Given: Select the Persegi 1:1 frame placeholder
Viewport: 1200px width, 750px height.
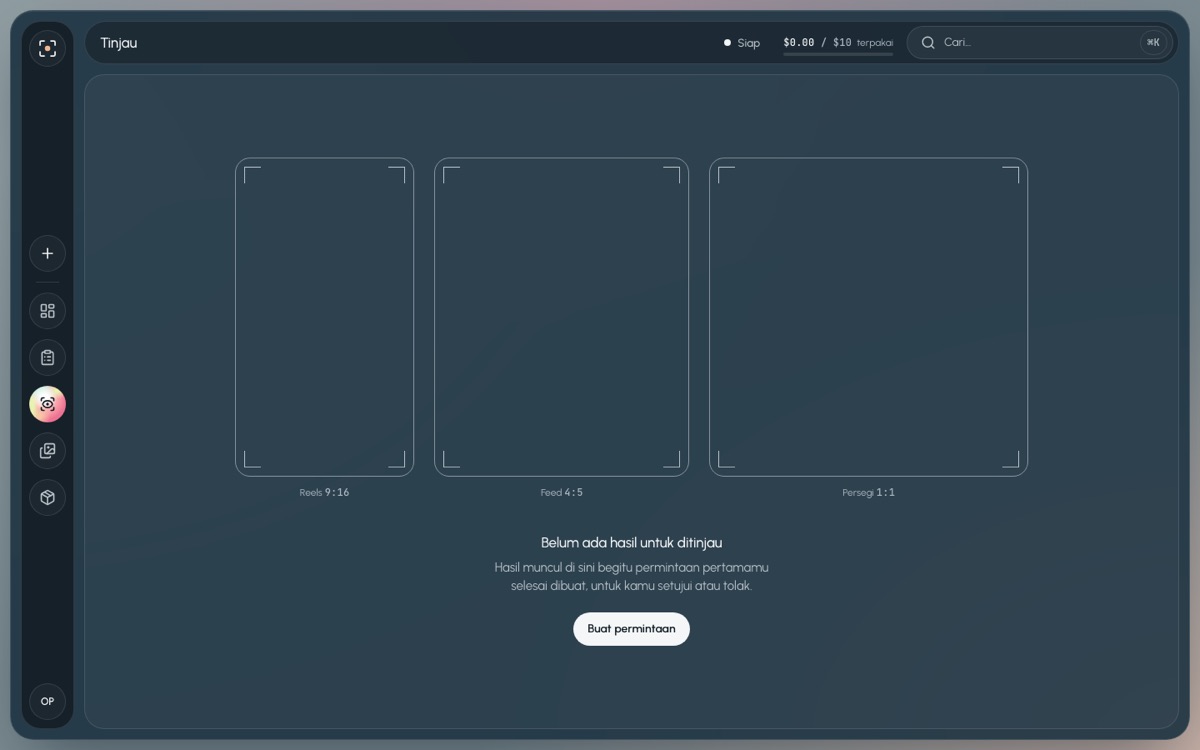Looking at the screenshot, I should point(868,317).
